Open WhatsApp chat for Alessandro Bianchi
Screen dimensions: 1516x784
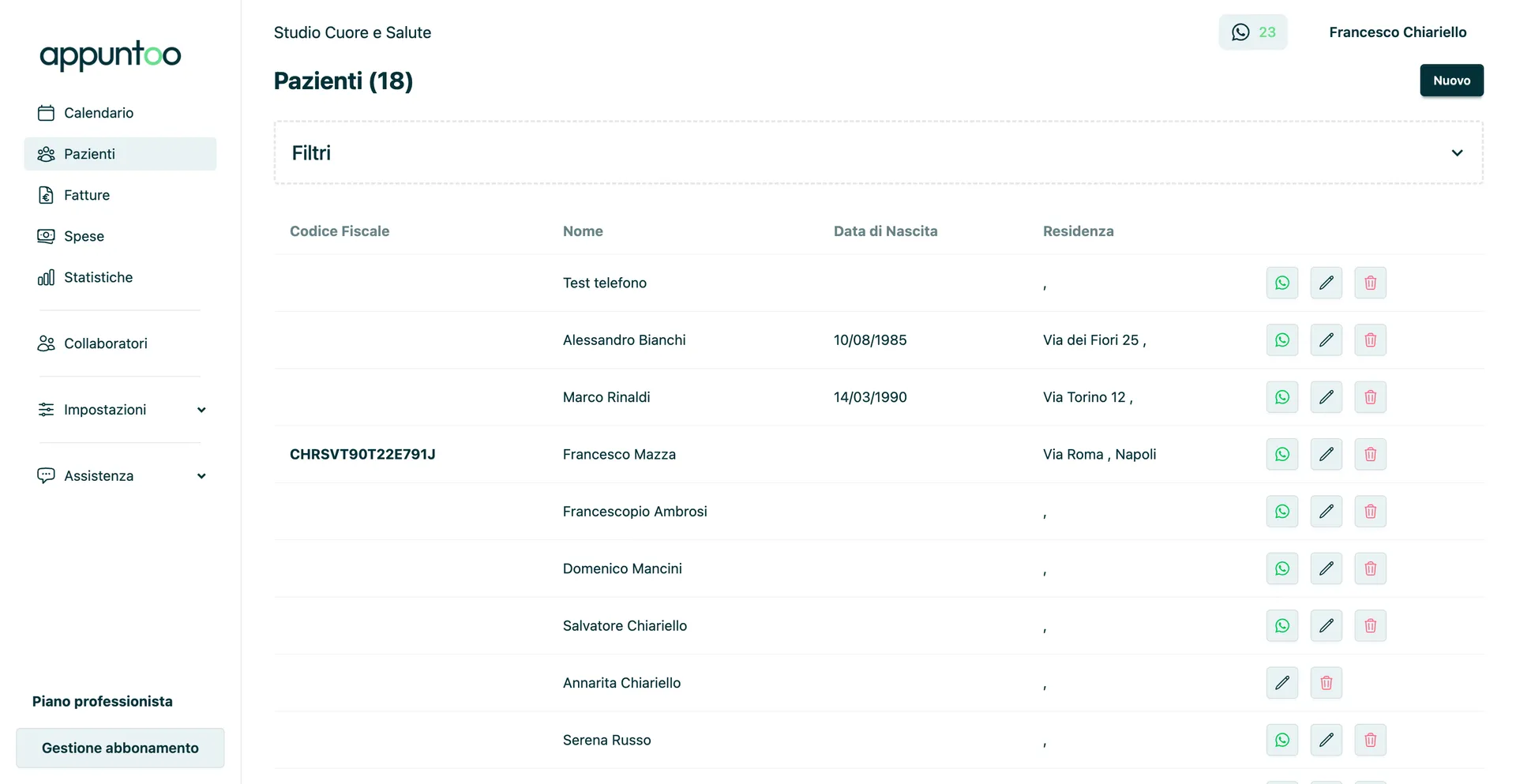(1281, 340)
